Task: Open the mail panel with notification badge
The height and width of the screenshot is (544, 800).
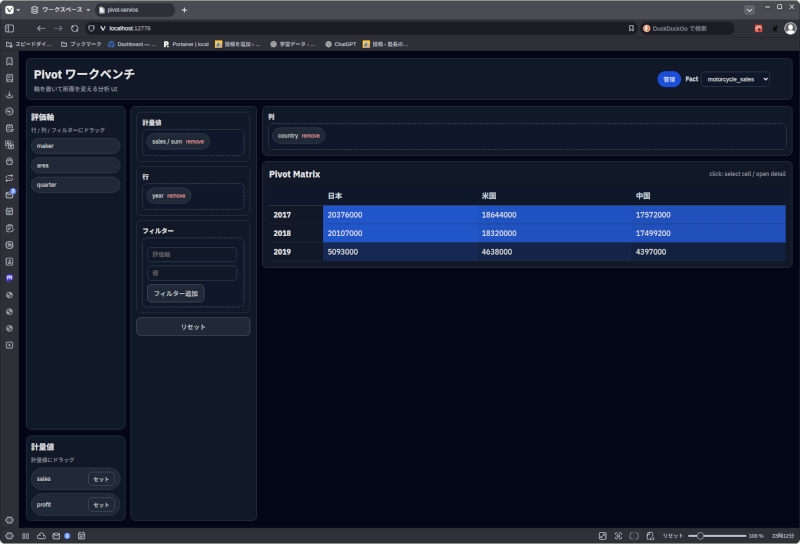Action: point(9,194)
